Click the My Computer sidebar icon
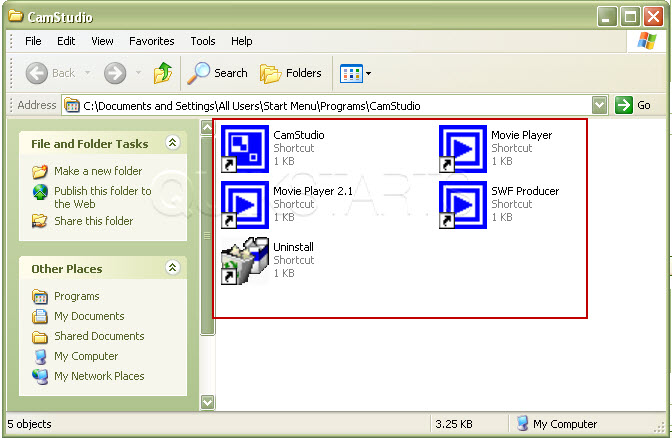The image size is (672, 438). tap(41, 357)
